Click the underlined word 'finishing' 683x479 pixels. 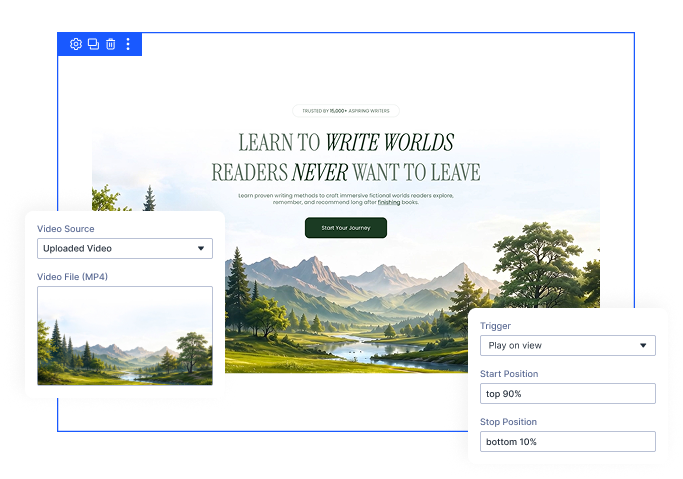(389, 202)
